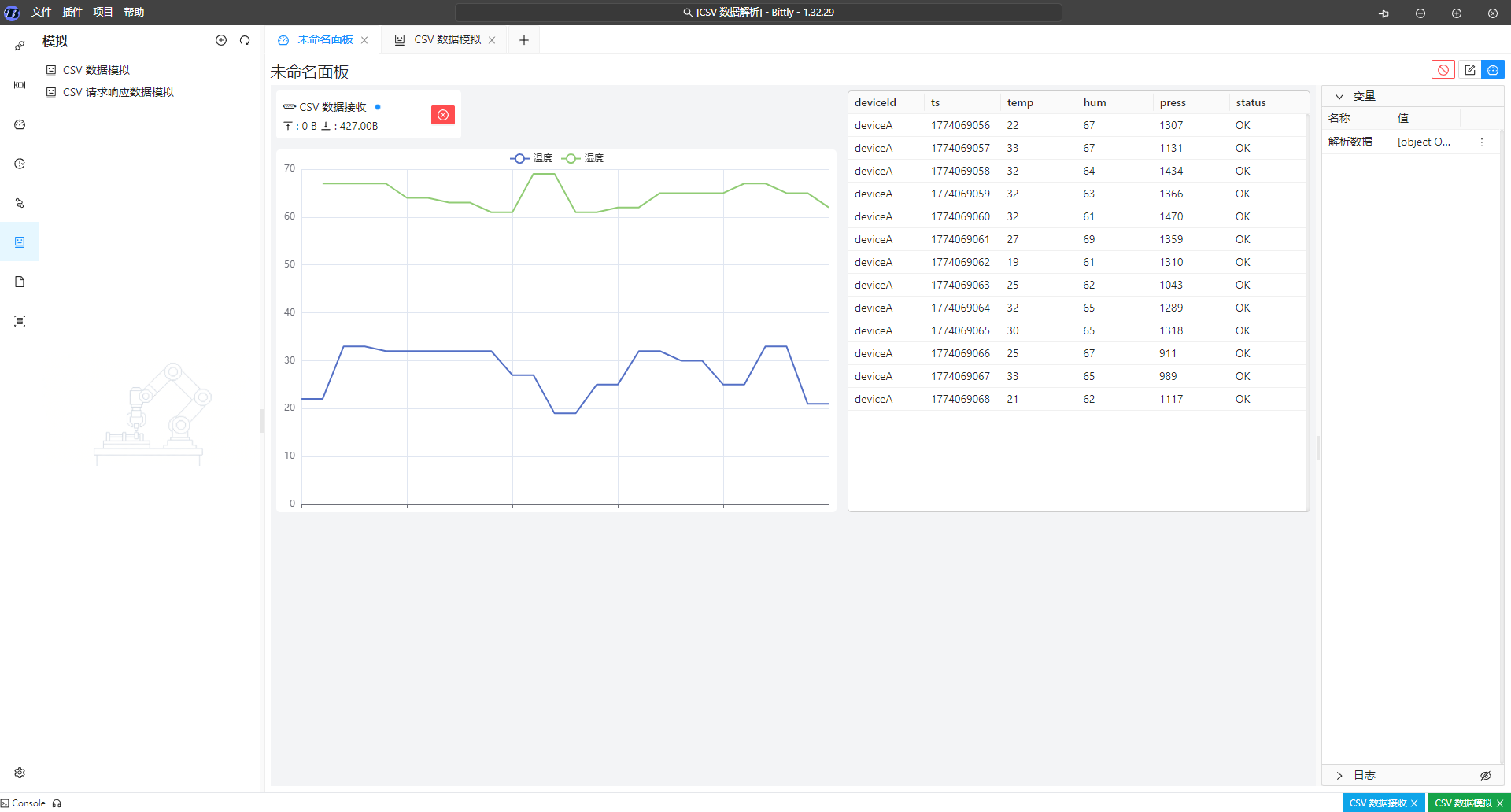Switch to CSV 数据模拟 tab
Screen dimensions: 1511x812
(446, 40)
